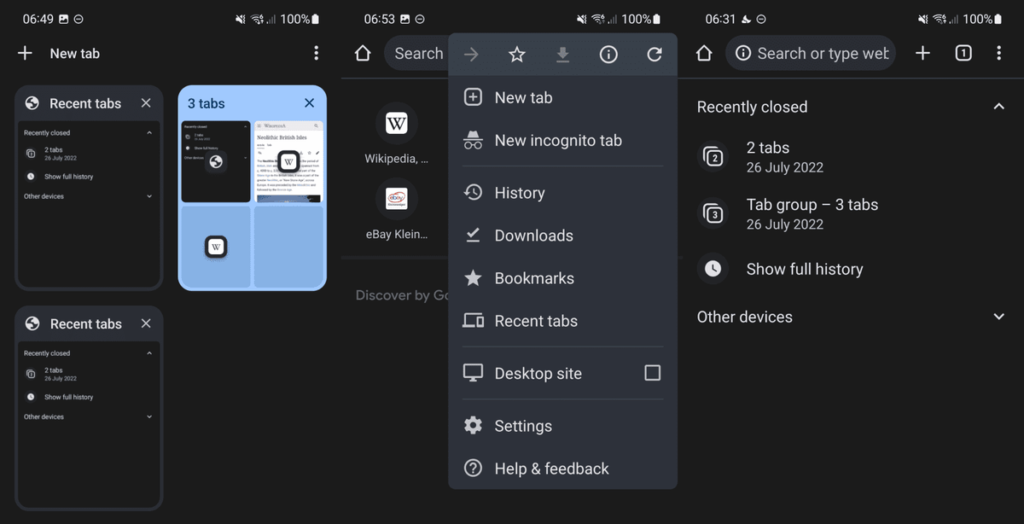Open the eBay Kleinanzeigen shortcut tile
The height and width of the screenshot is (524, 1024).
click(x=396, y=209)
